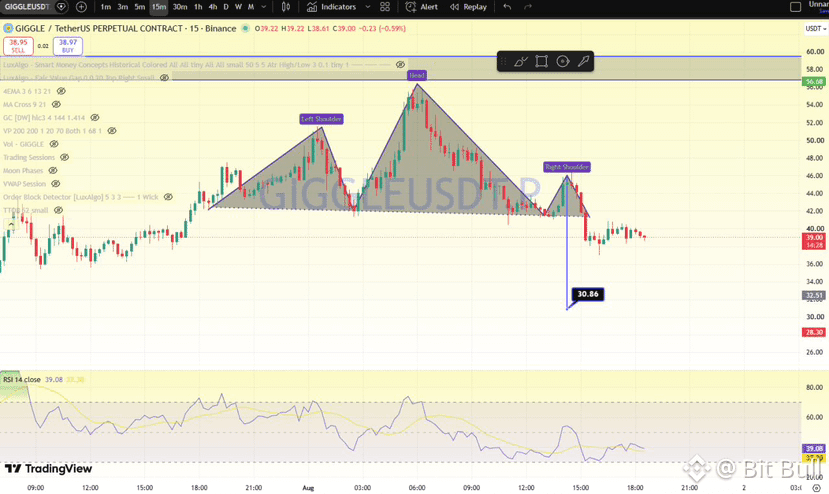This screenshot has width=829, height=494.
Task: Toggle visibility of GC [DW] hlc3 indicator
Action: click(95, 117)
